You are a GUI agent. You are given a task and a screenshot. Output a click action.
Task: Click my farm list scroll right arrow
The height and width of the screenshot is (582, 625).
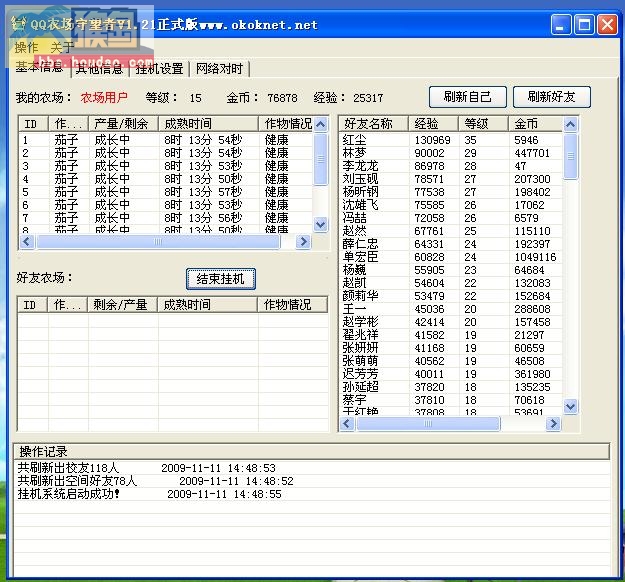[x=303, y=241]
